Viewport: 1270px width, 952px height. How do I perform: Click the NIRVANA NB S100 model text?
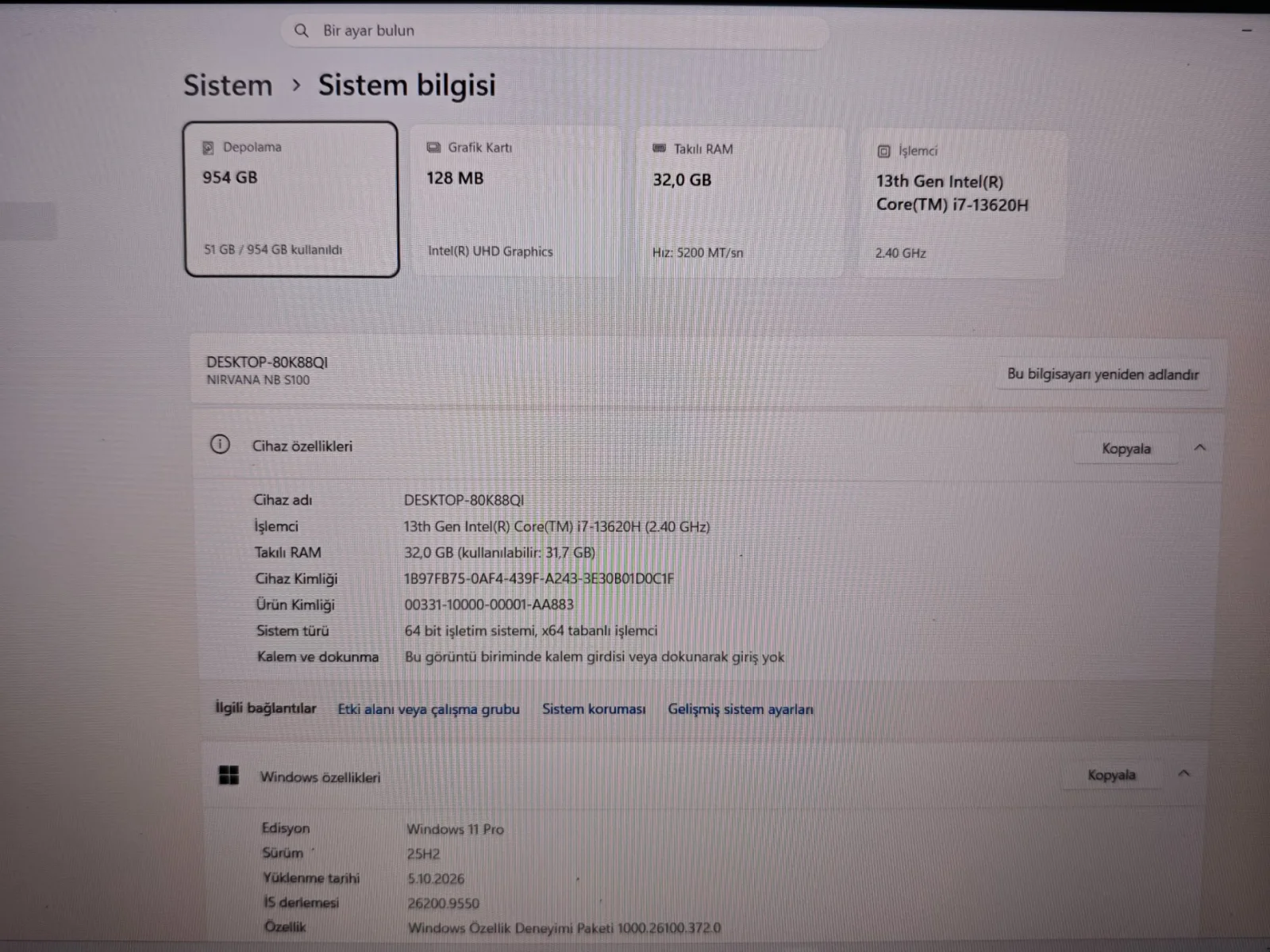(258, 380)
